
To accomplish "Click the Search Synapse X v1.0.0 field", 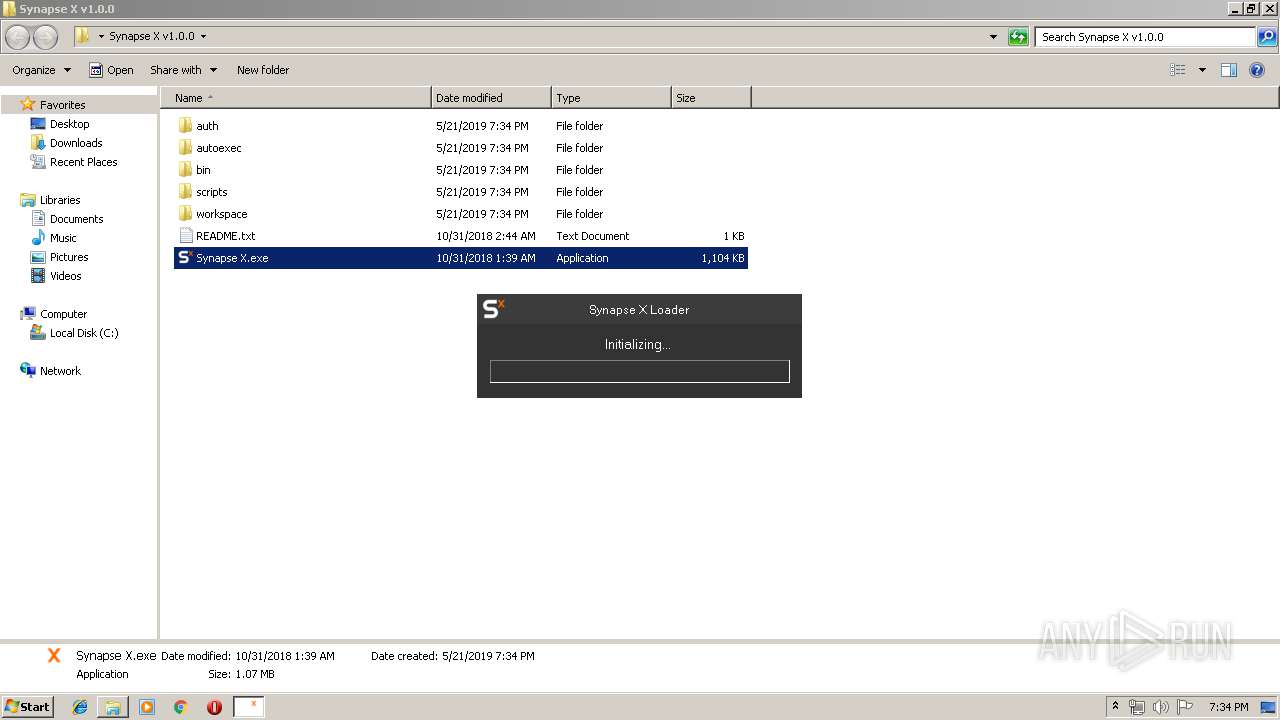I will click(1145, 37).
